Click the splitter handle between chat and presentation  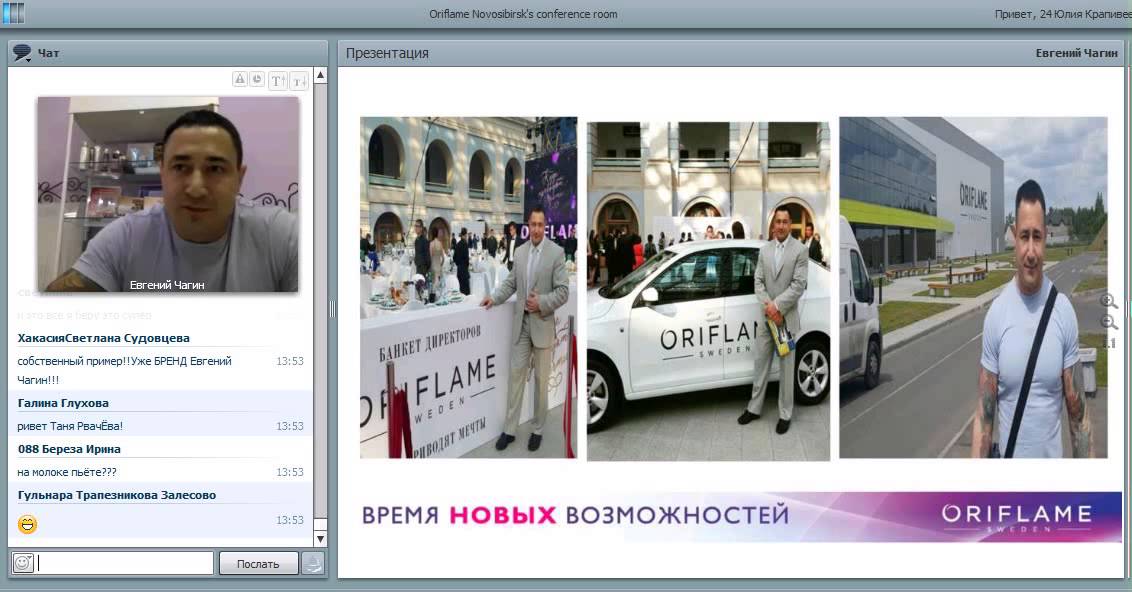pyautogui.click(x=332, y=309)
